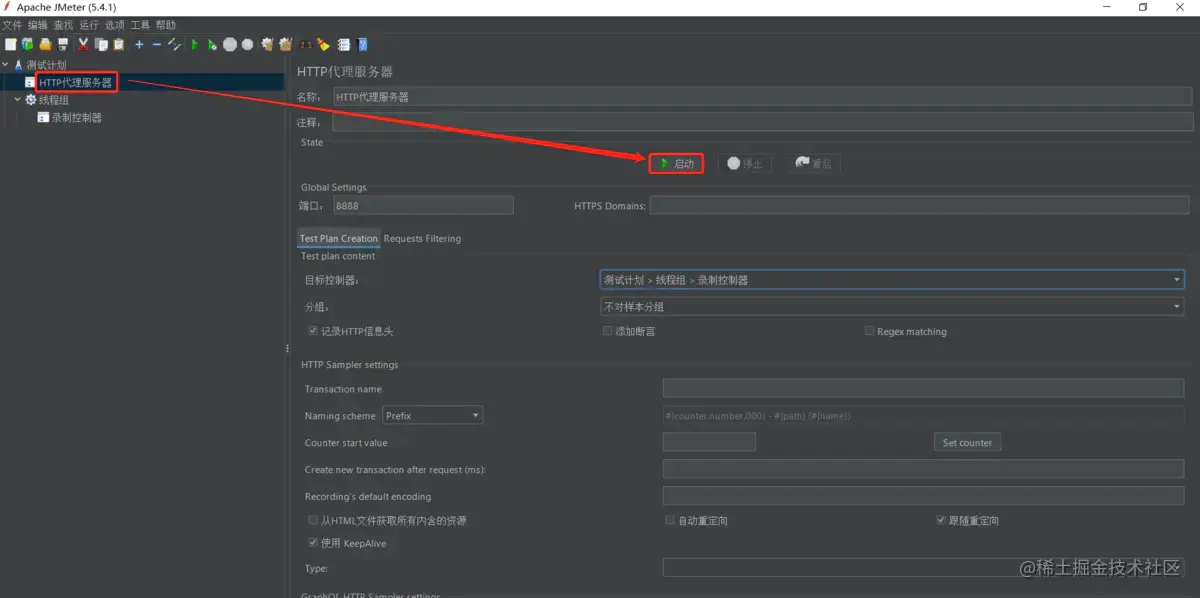Expand all nodes with plus icon
Viewport: 1200px width, 598px height.
tap(139, 44)
